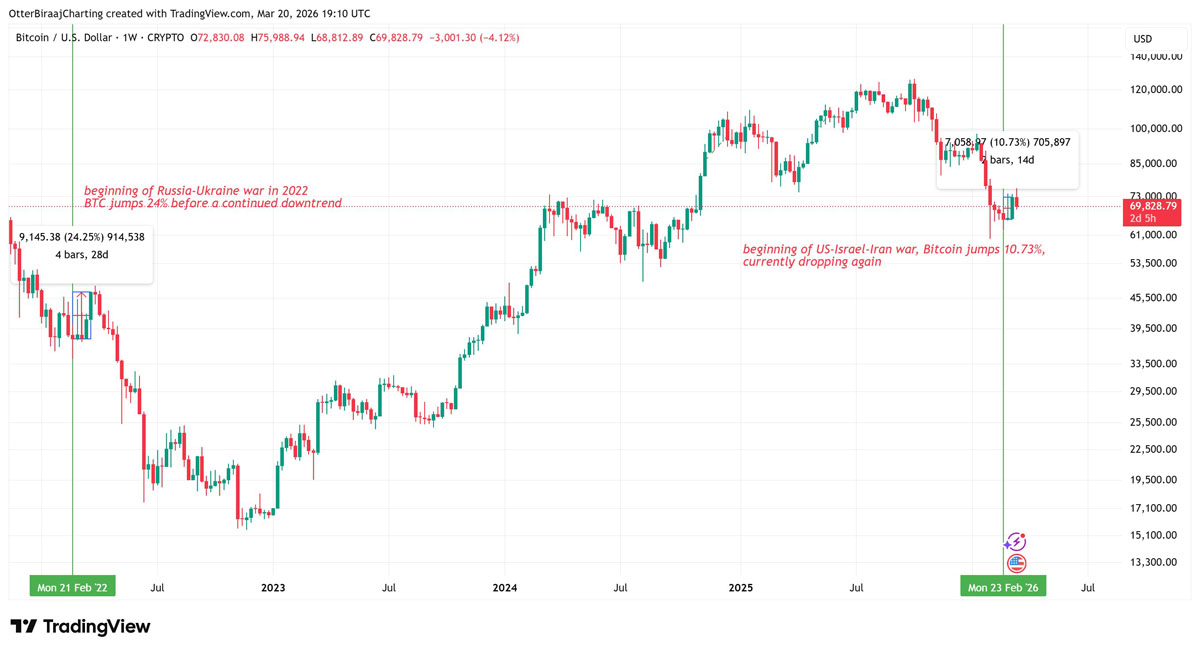The height and width of the screenshot is (653, 1200).
Task: Click the TradingView logo
Action: [80, 627]
